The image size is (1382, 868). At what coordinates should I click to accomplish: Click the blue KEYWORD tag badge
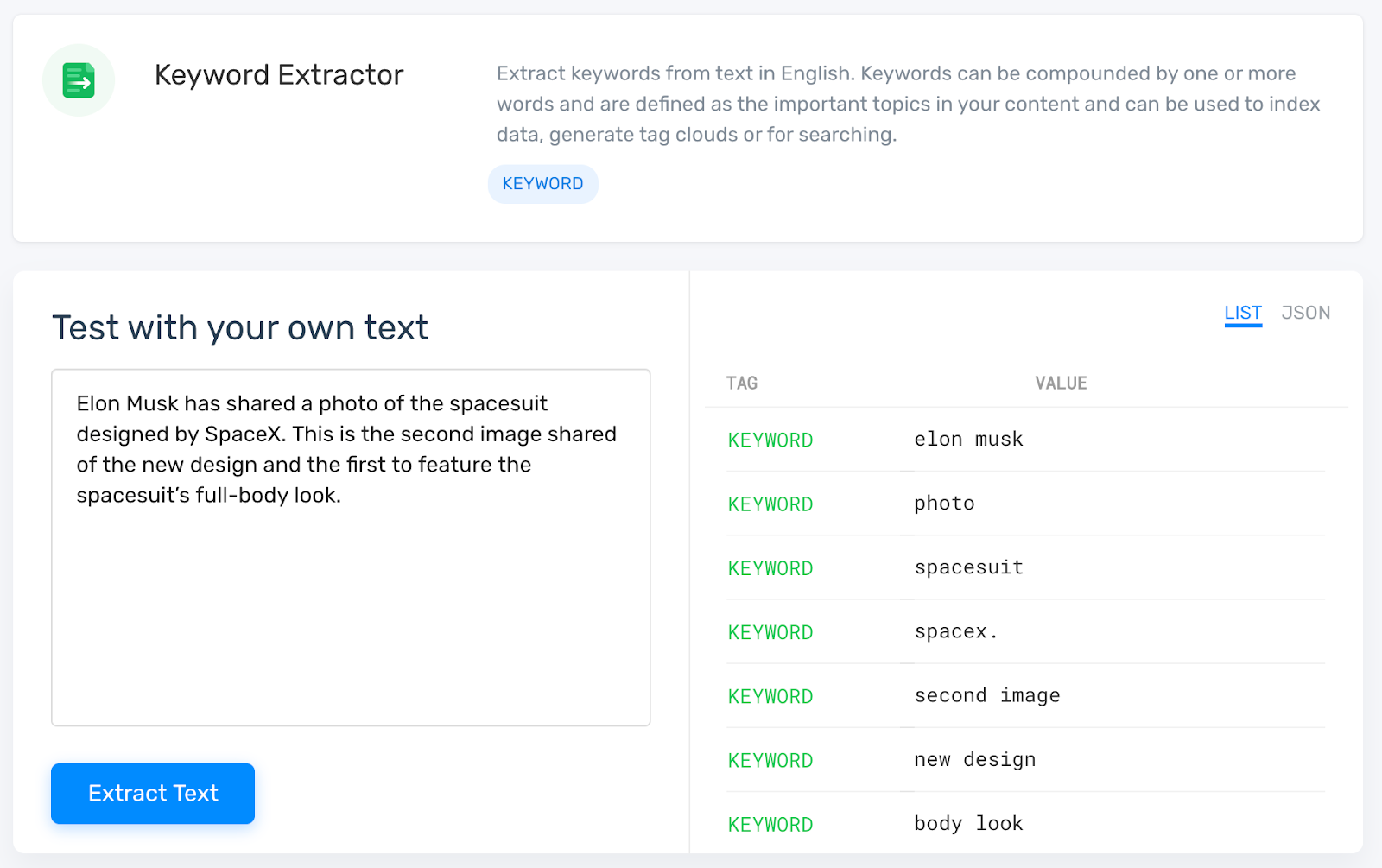542,184
